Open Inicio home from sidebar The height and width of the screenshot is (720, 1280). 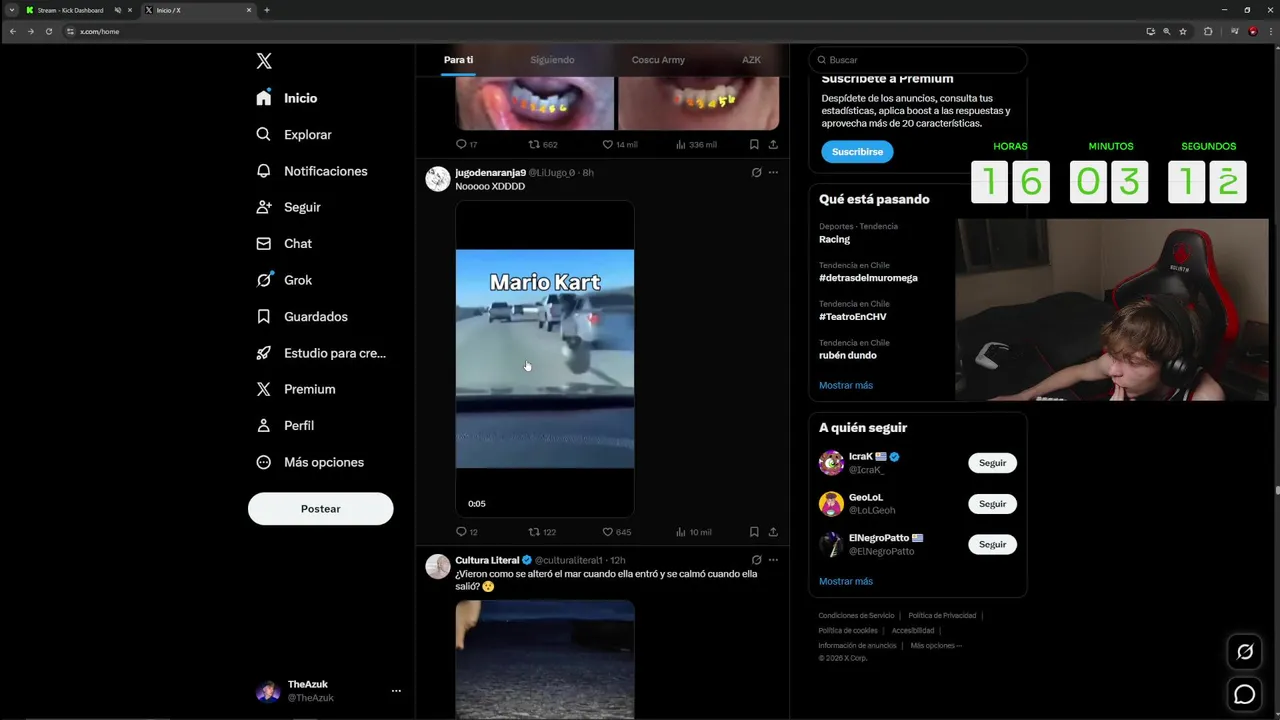click(x=287, y=98)
